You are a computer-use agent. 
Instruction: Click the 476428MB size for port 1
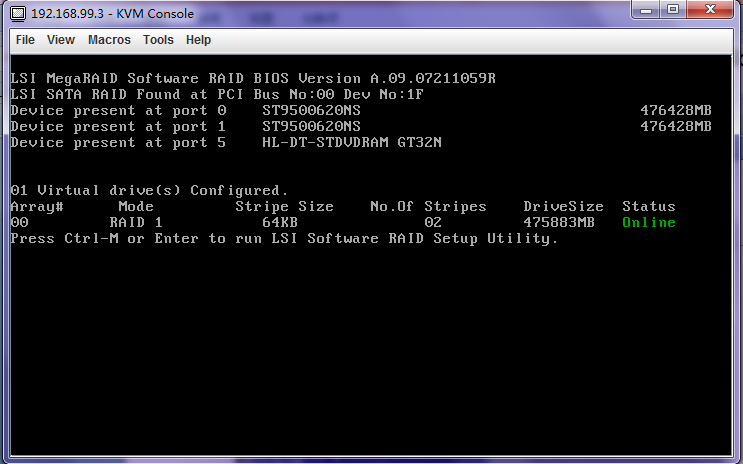676,127
